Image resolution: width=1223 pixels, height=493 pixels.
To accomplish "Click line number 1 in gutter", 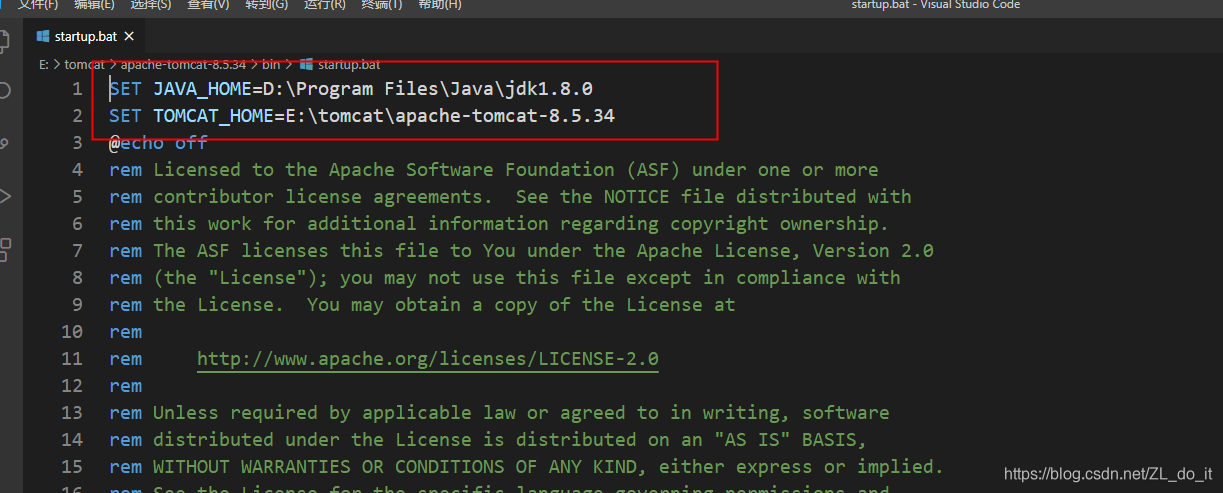I will pos(77,89).
